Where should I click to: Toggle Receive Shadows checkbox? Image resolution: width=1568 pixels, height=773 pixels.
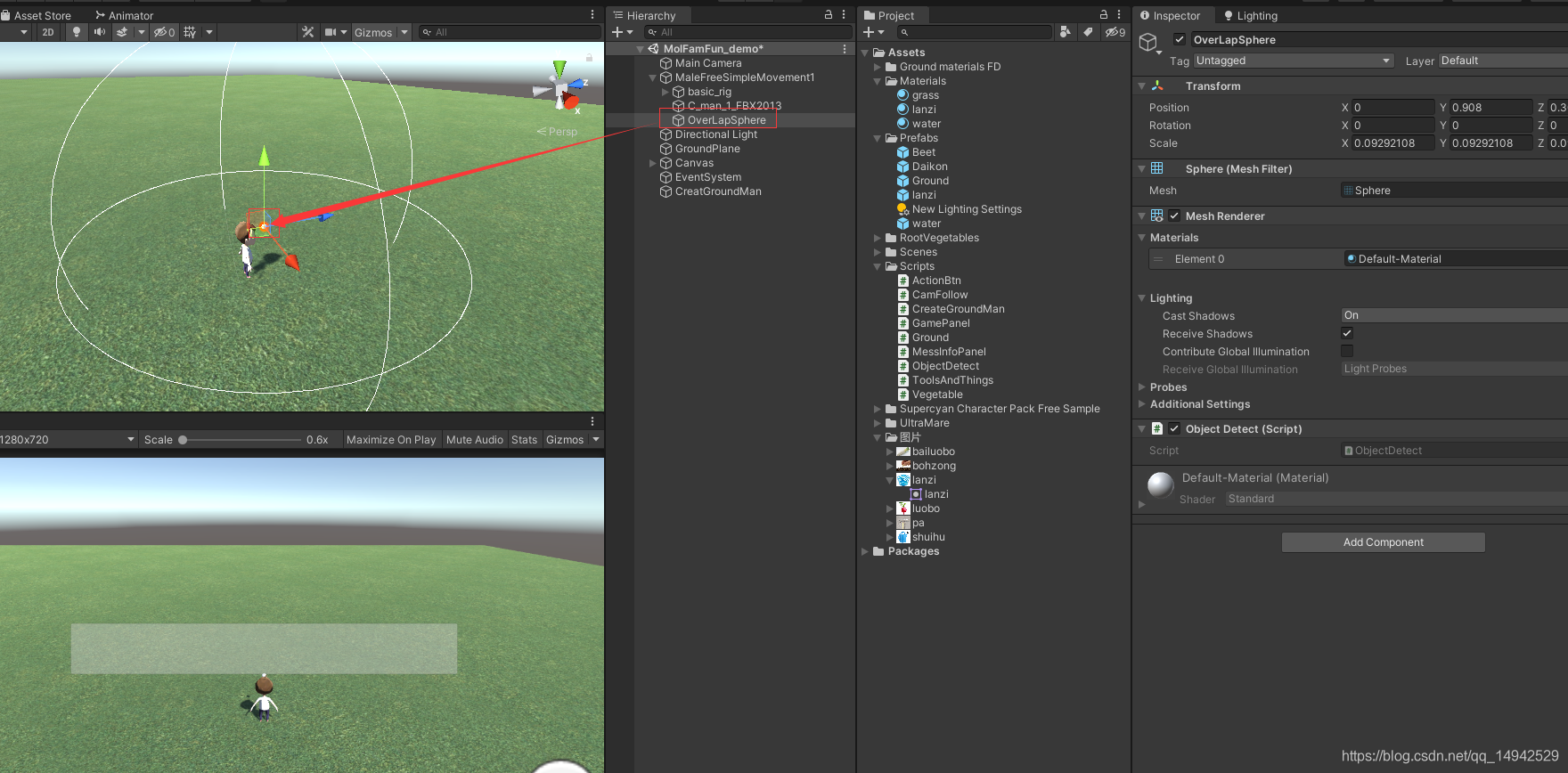pyautogui.click(x=1347, y=333)
